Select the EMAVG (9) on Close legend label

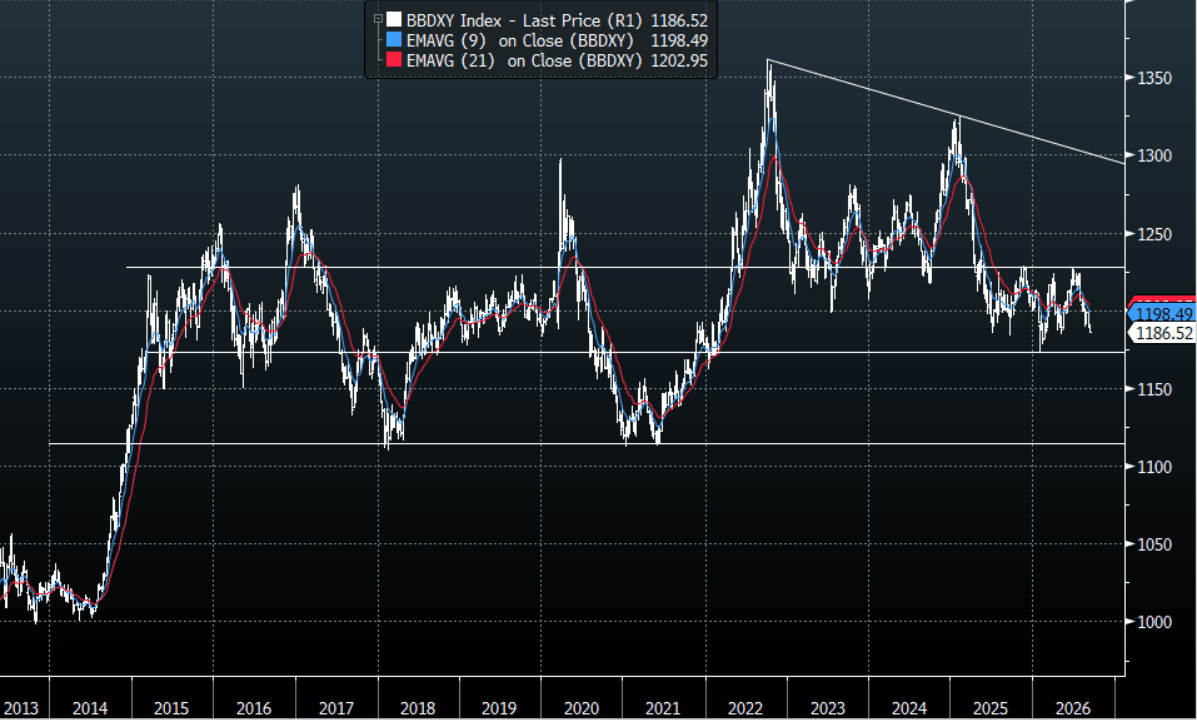coord(520,40)
